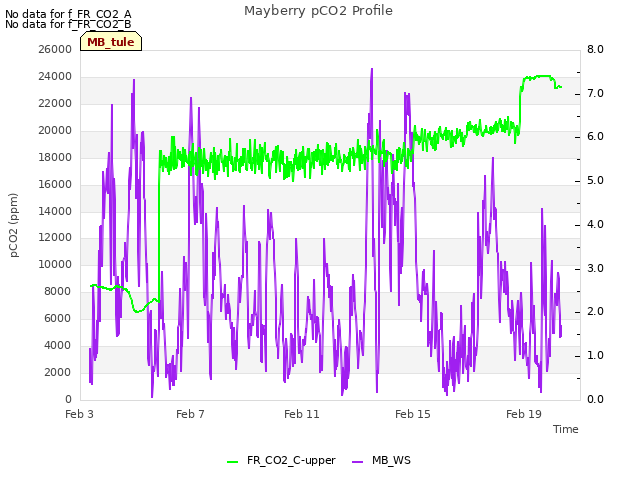Click the 2.0 right axis value
The width and height of the screenshot is (640, 480).
coord(595,311)
